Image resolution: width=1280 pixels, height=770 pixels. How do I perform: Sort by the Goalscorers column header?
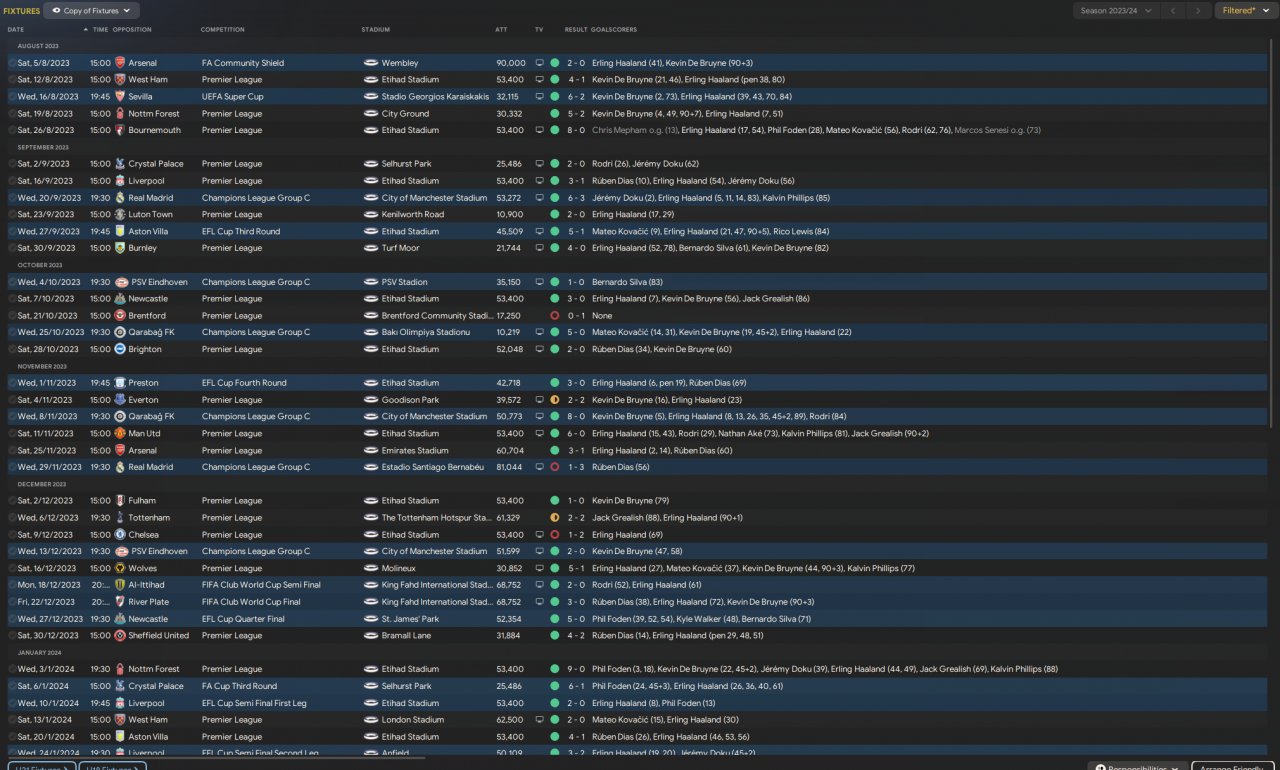[614, 30]
